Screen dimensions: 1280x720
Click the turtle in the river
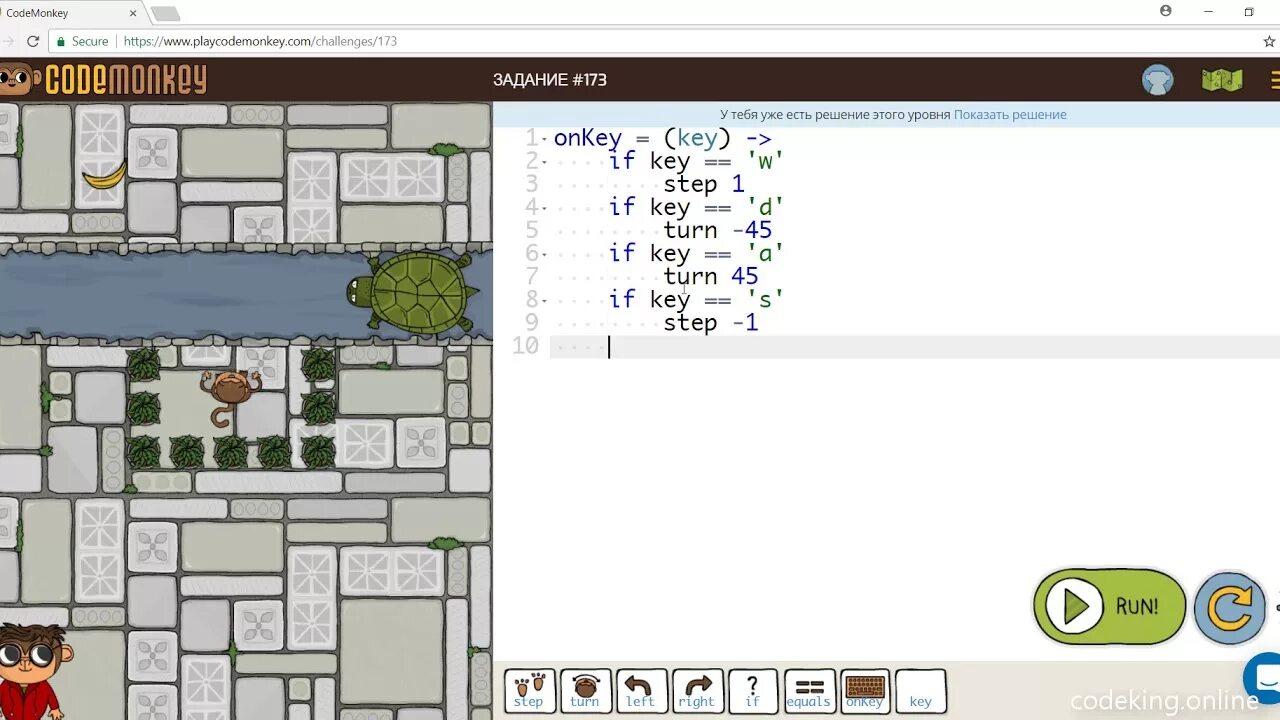(412, 292)
